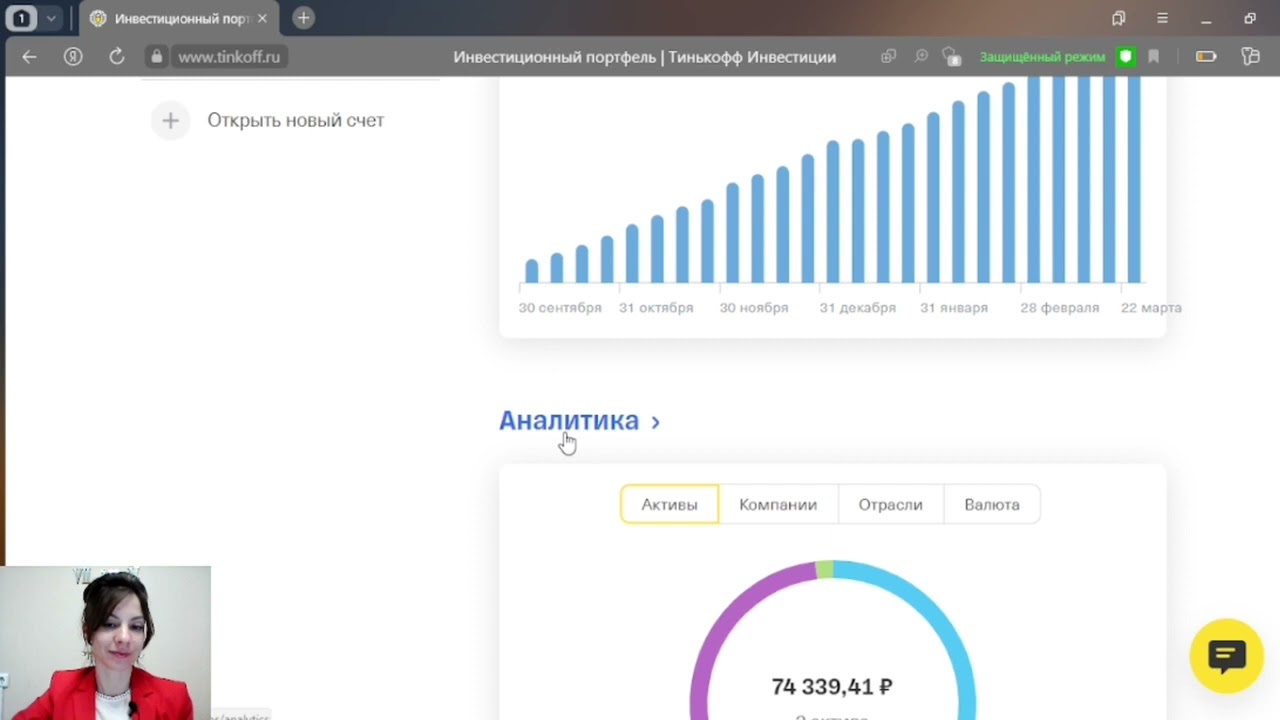The image size is (1280, 720).
Task: Click the first bar above 30 сентября
Action: click(x=532, y=271)
